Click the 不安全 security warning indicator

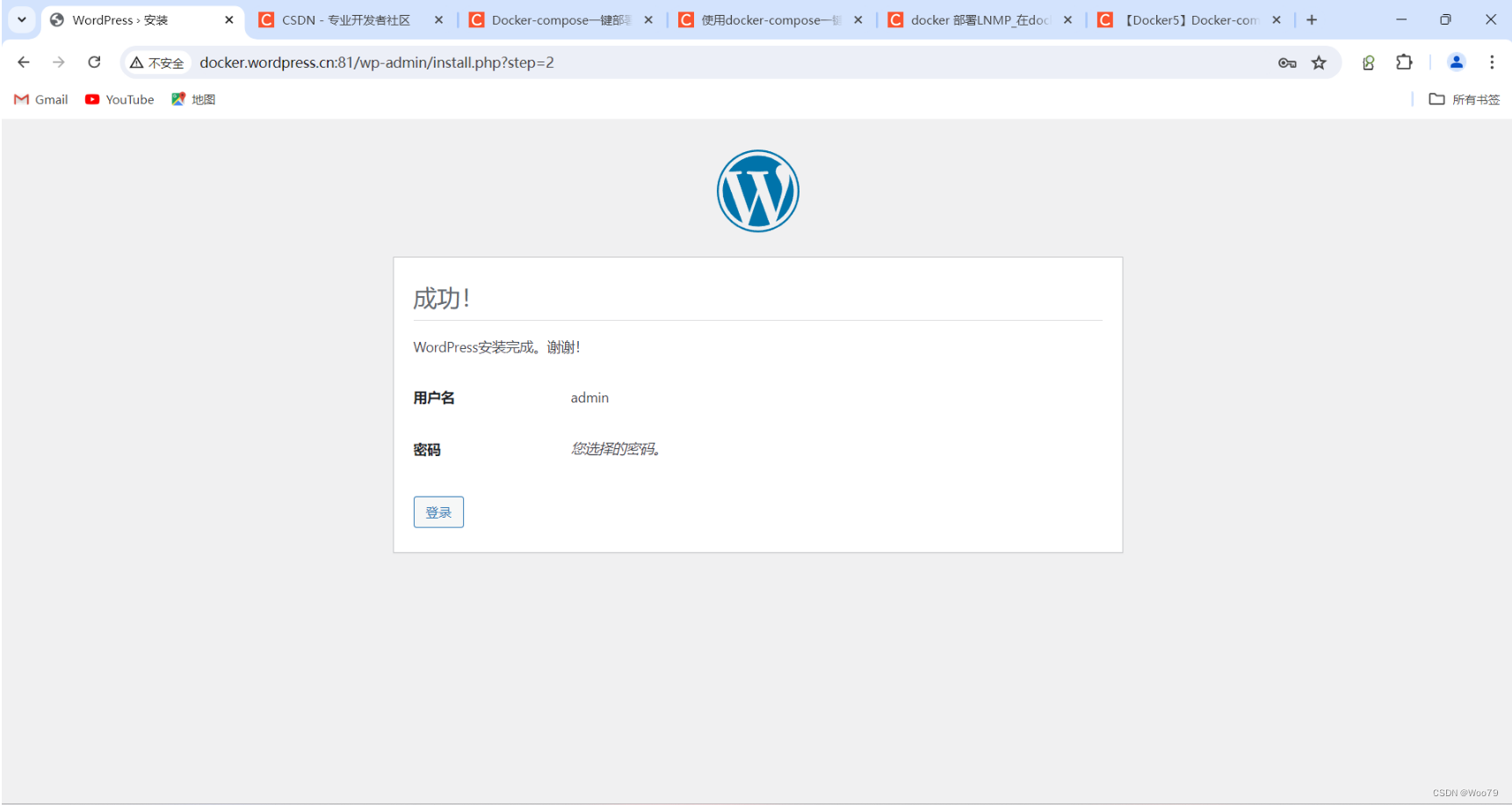157,62
